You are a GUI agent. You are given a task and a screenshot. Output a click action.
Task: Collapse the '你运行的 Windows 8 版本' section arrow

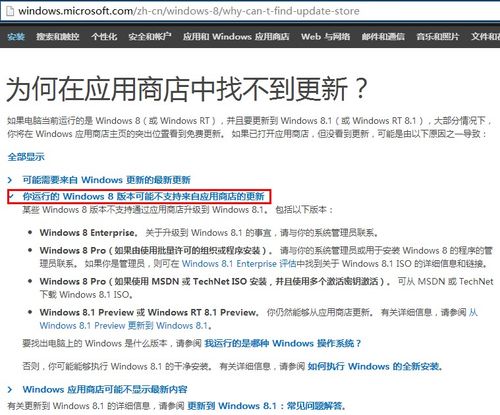(x=11, y=196)
